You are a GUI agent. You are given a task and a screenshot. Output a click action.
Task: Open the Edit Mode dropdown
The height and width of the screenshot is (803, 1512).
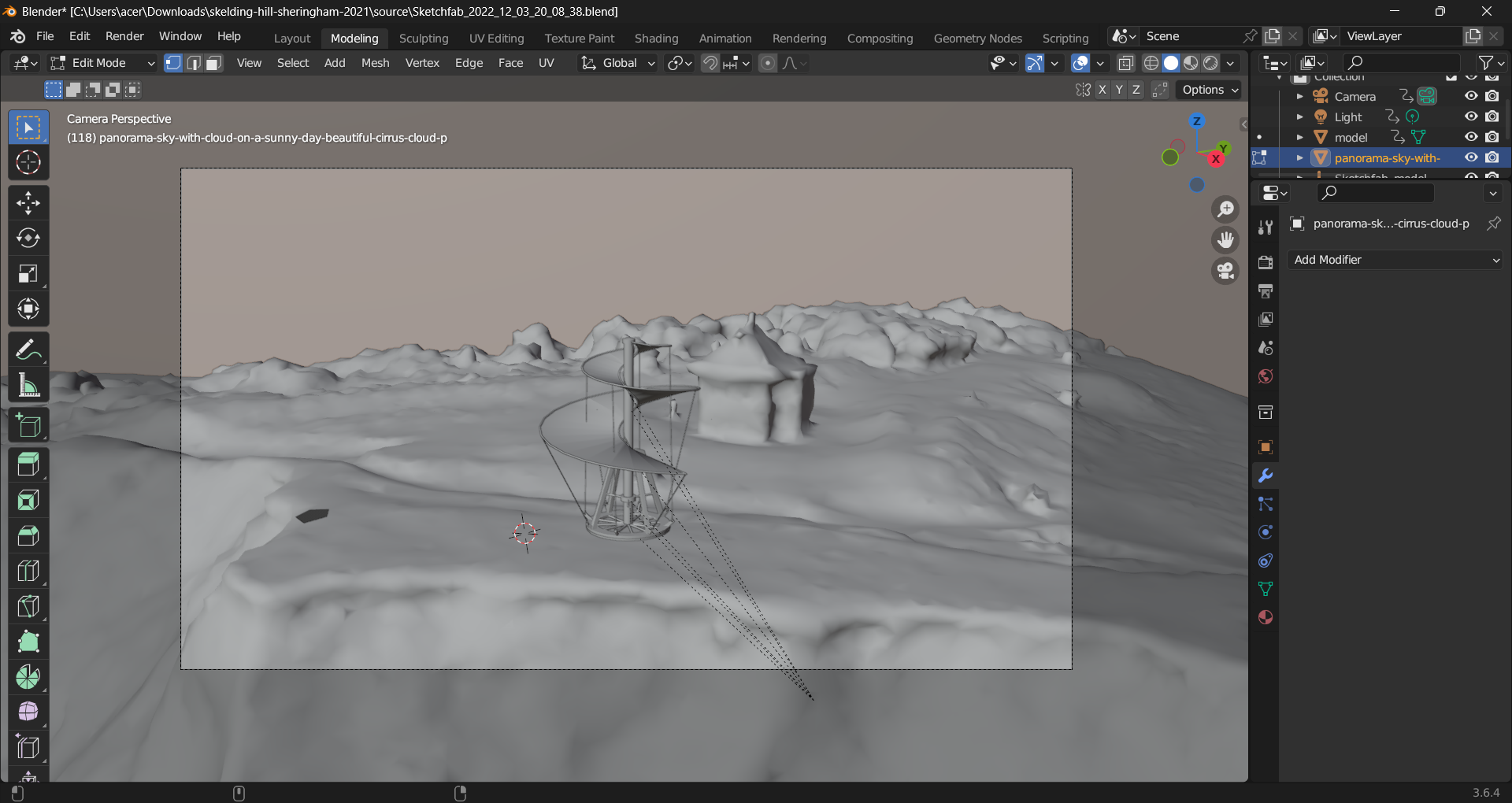point(102,63)
